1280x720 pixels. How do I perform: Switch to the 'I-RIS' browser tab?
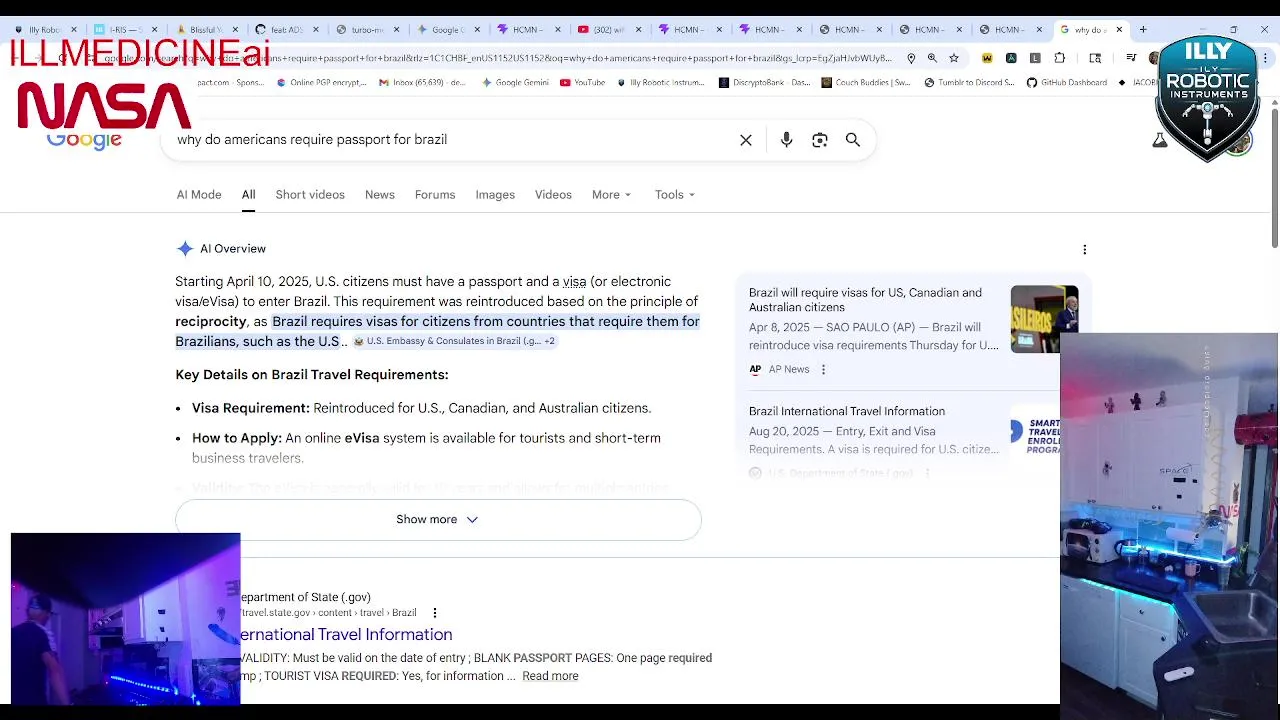(x=124, y=29)
